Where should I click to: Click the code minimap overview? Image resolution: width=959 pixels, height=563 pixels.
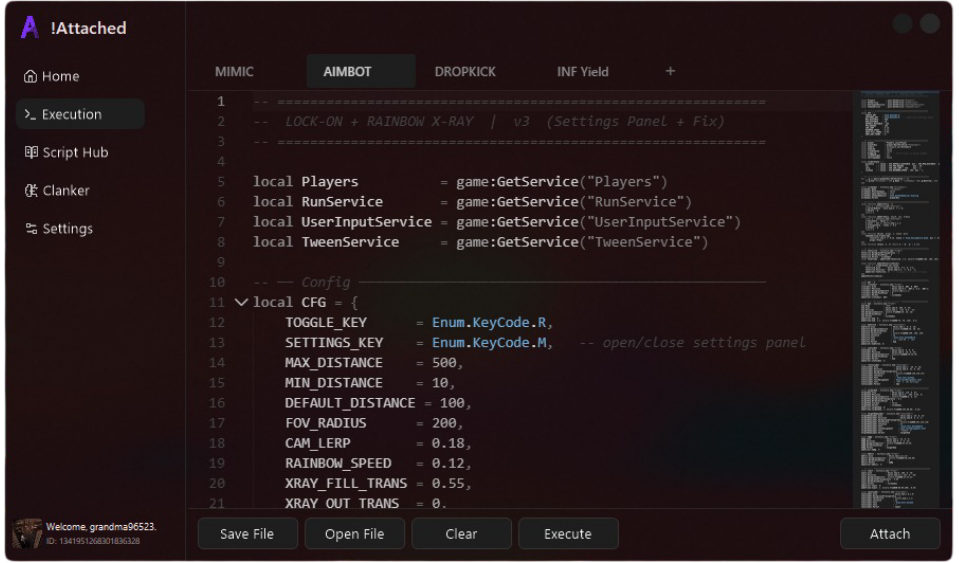tap(897, 300)
